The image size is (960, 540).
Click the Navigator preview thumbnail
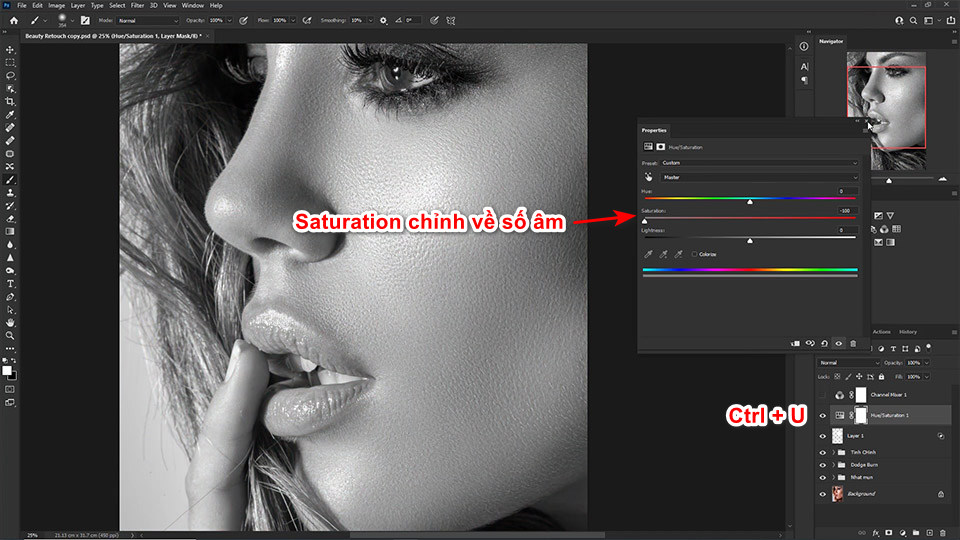click(886, 111)
